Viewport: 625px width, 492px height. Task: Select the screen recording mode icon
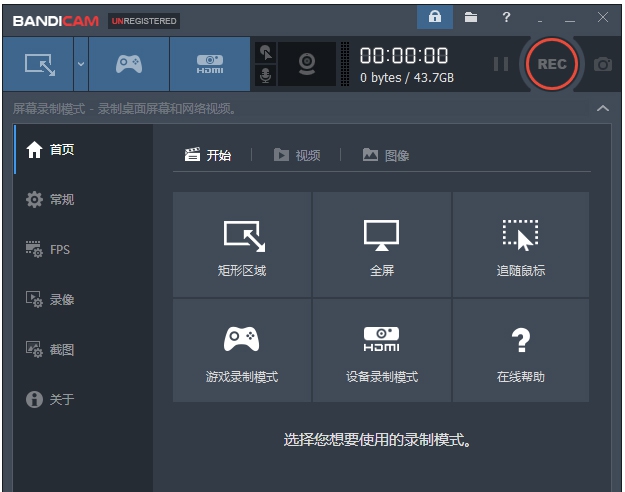tap(38, 64)
